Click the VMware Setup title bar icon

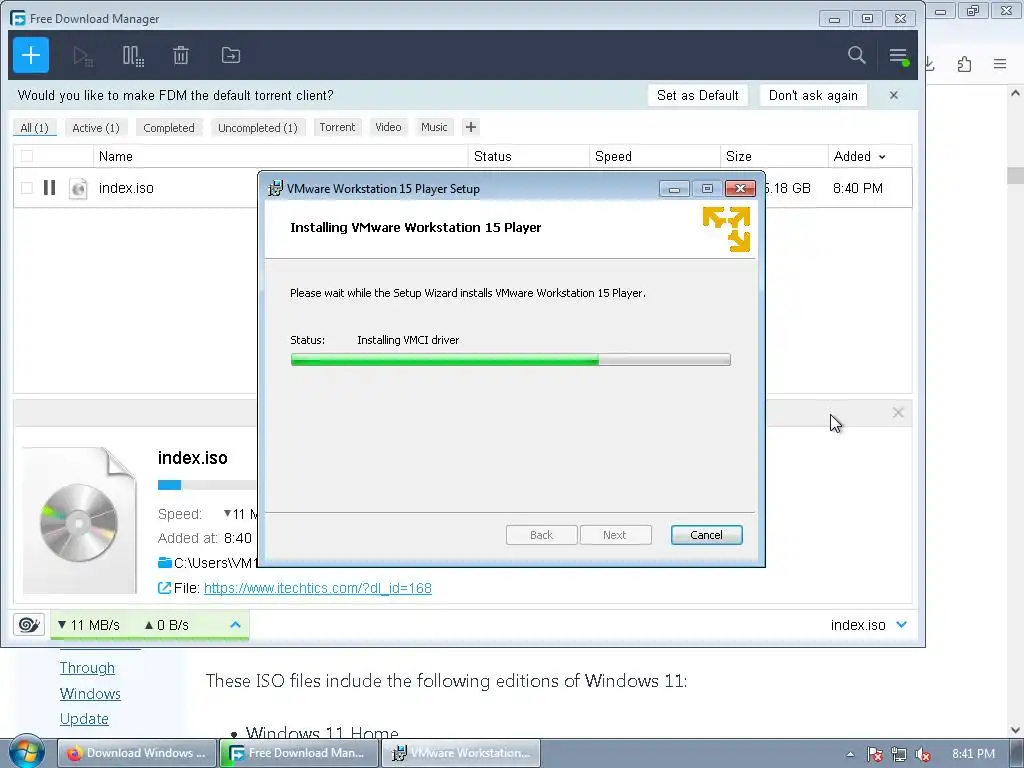[x=276, y=188]
